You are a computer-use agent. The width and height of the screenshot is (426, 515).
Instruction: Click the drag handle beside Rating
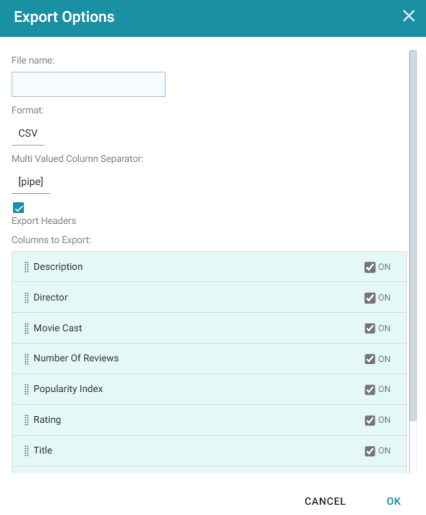(x=27, y=420)
